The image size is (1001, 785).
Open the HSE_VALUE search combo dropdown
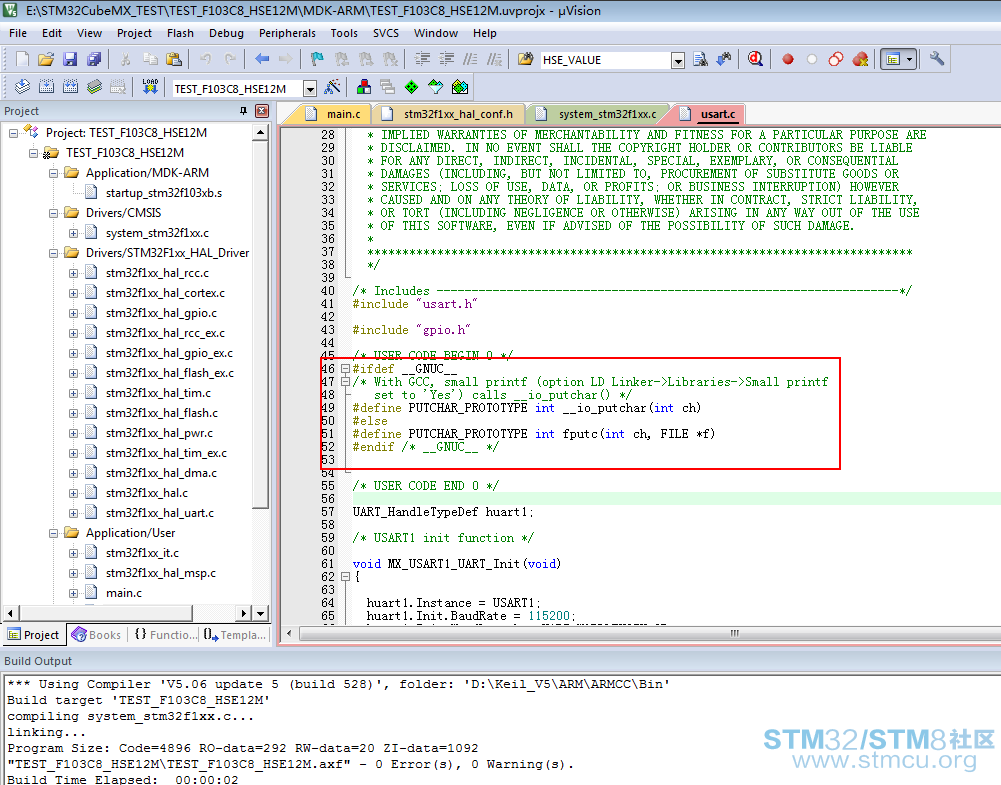678,61
